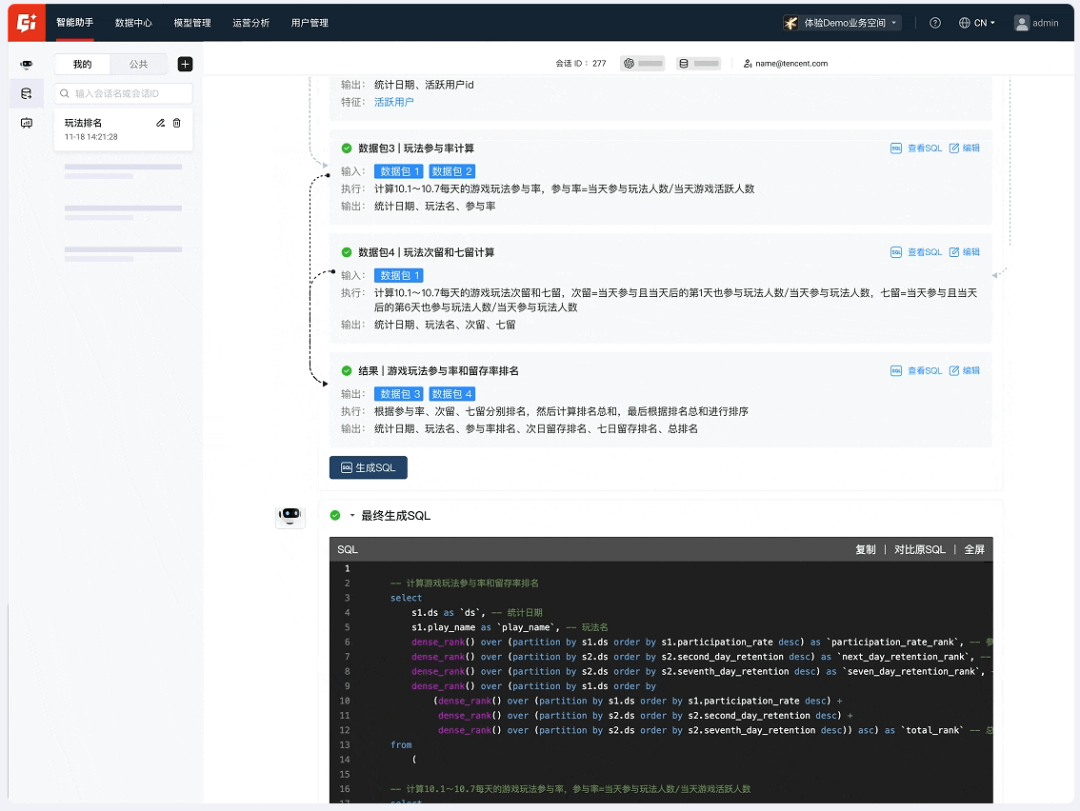
Task: Open the 体验Demo业务空间 workspace dropdown
Action: tap(842, 23)
